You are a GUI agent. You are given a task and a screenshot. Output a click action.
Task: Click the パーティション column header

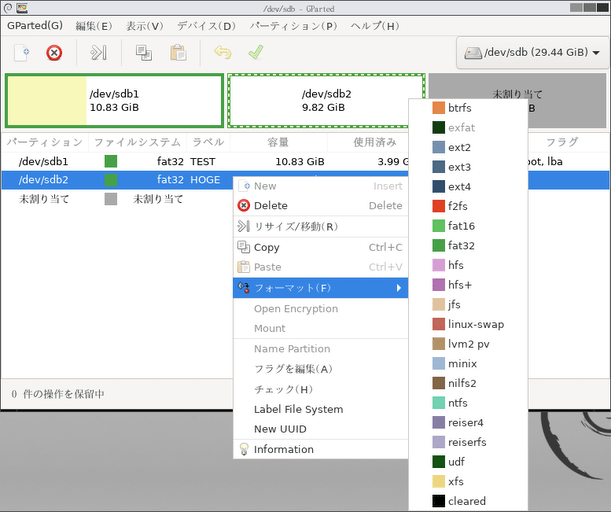click(x=45, y=142)
